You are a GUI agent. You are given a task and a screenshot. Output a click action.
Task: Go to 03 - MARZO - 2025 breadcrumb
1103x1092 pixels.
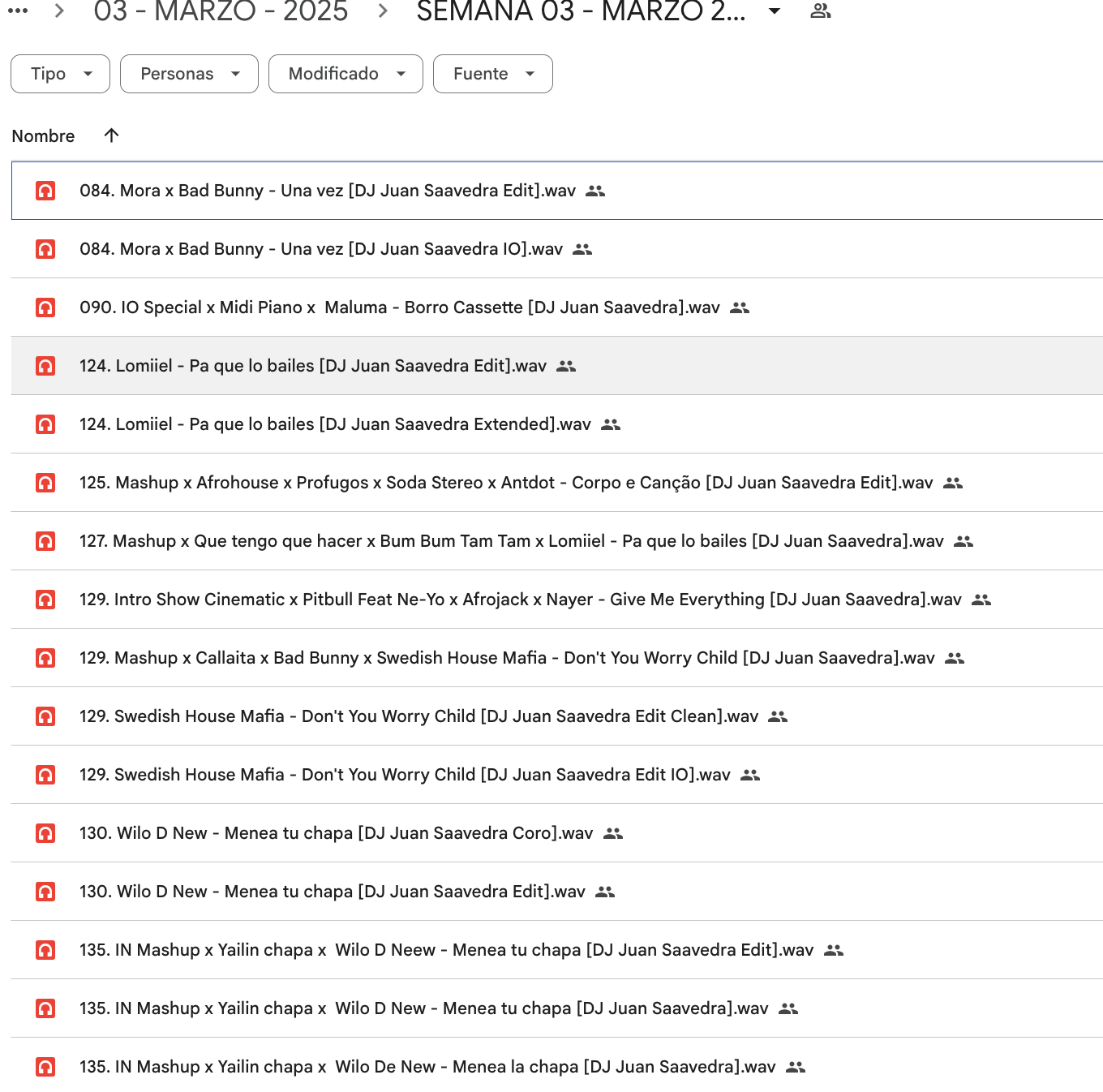(221, 11)
